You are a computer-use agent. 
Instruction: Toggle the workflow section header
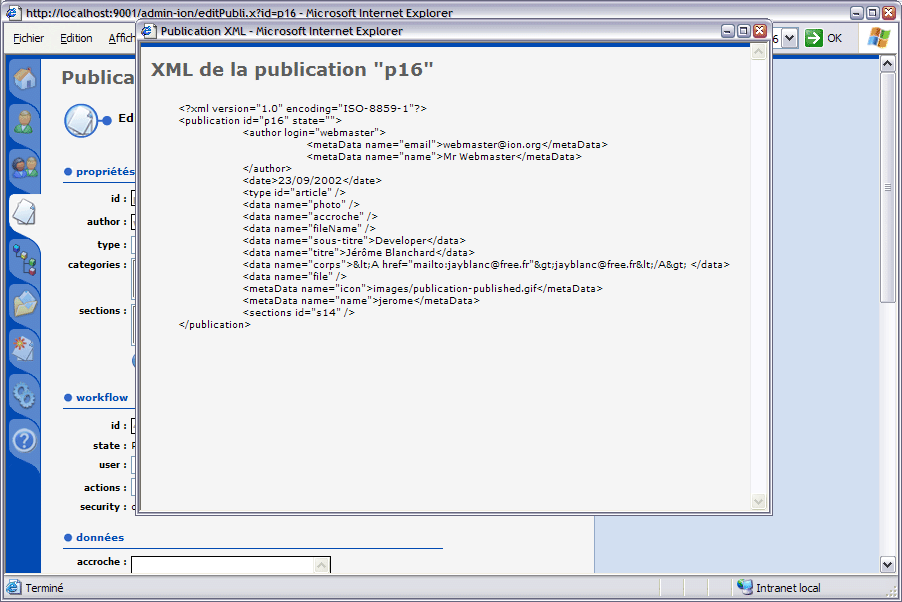point(101,397)
